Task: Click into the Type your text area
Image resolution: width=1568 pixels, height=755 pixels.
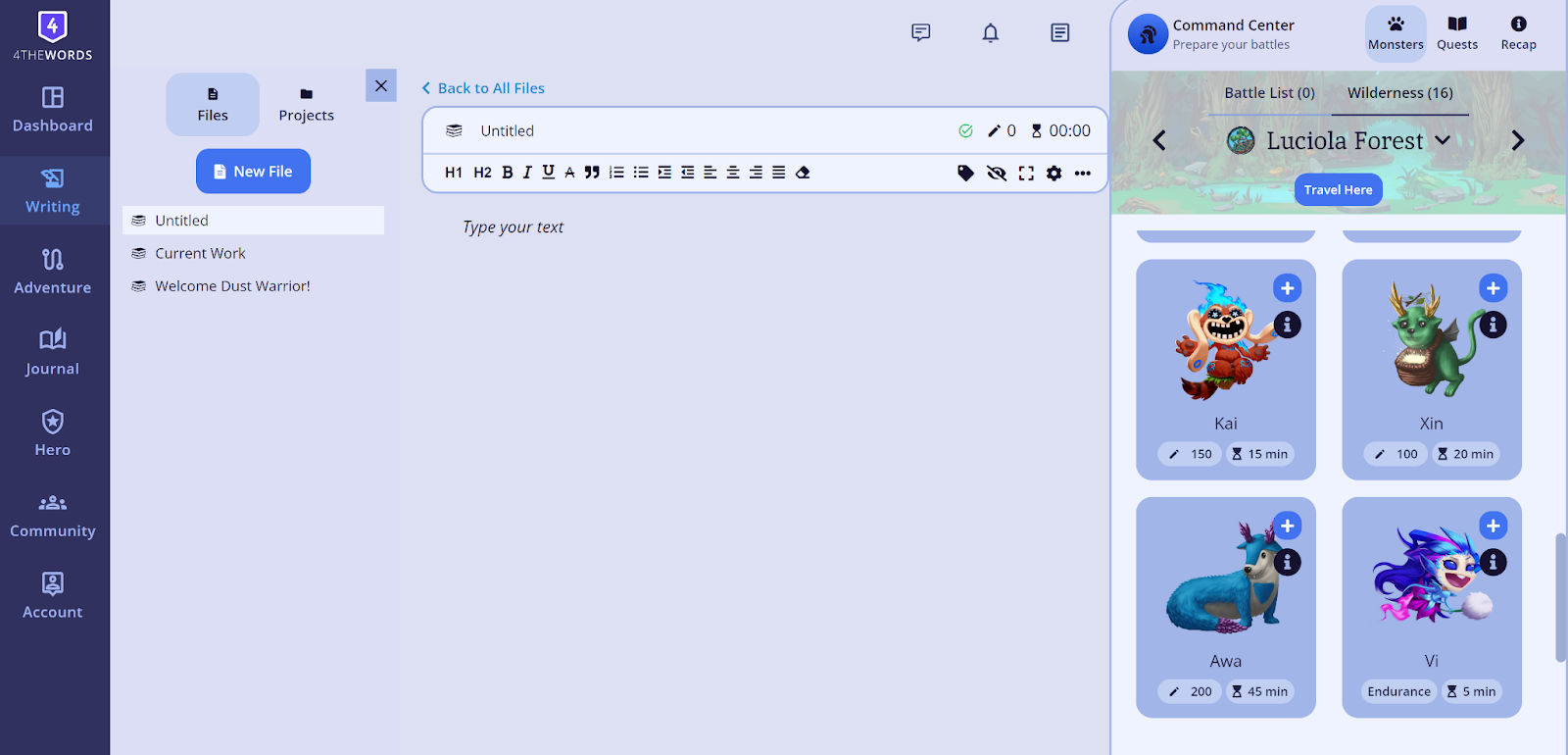Action: pos(513,226)
